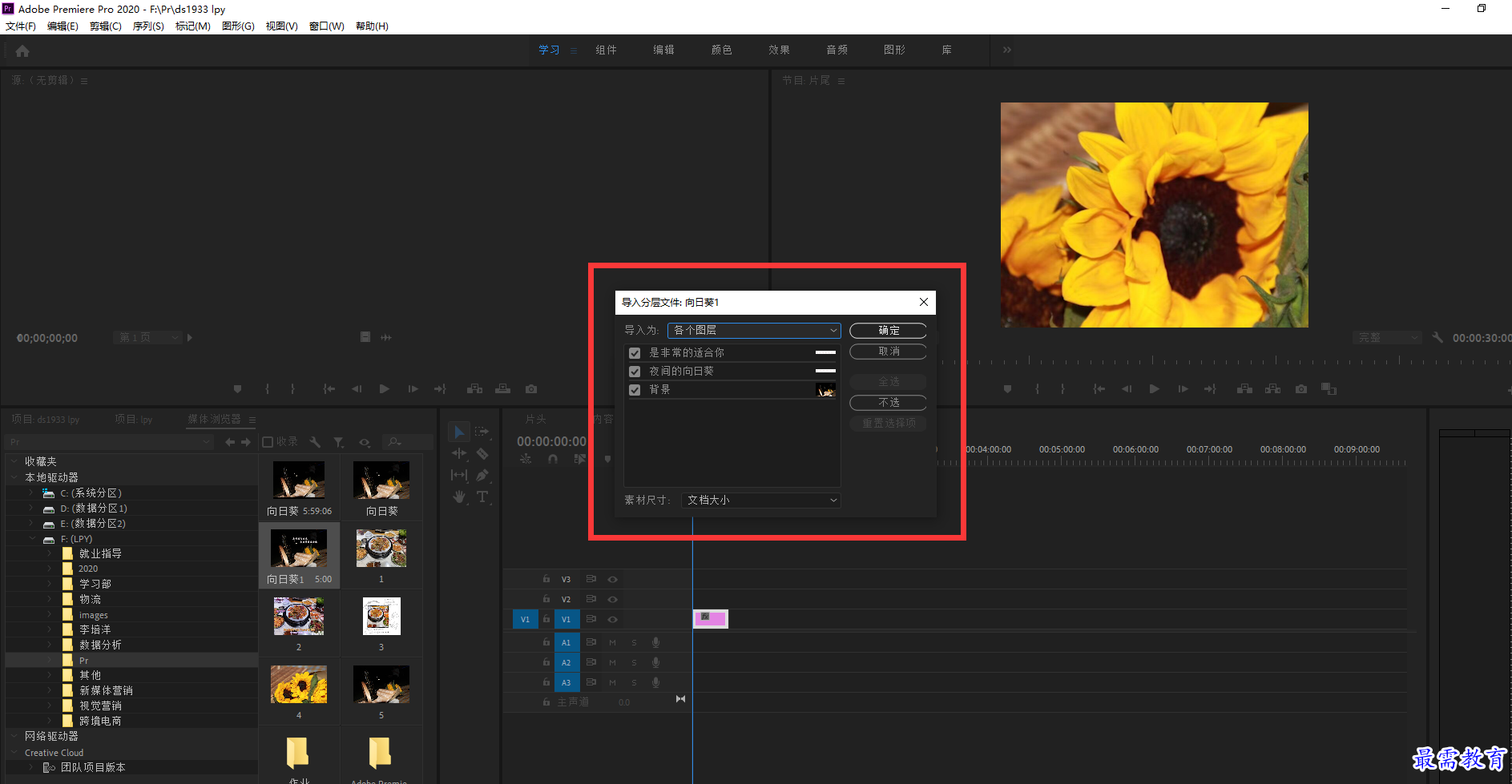Close the 导入分层文件 dialog
This screenshot has height=784, width=1512.
[923, 302]
